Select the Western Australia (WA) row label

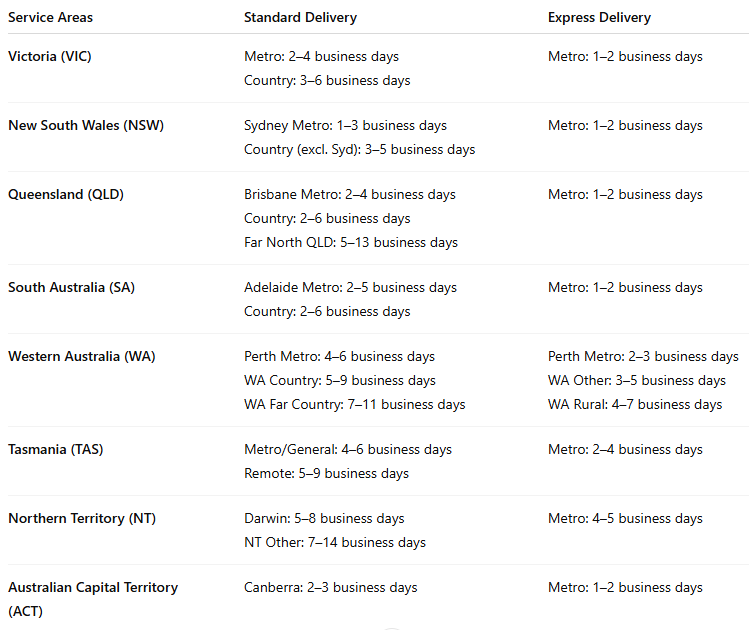click(x=82, y=357)
